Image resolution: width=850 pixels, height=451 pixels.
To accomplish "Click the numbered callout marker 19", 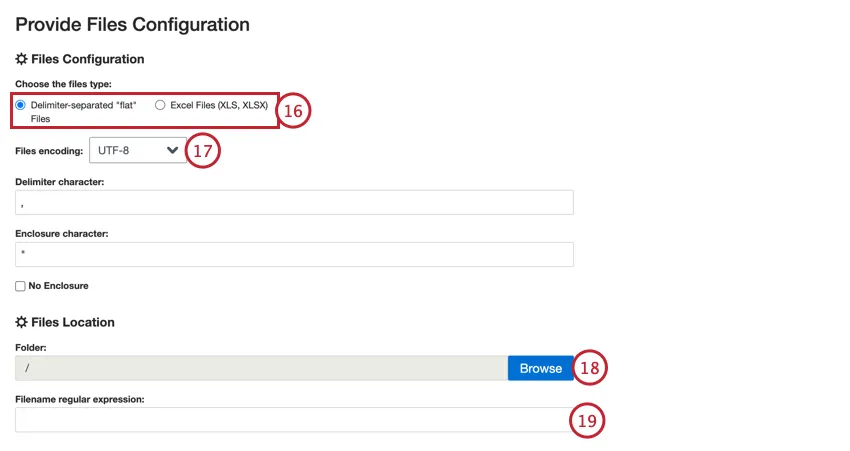I will (x=587, y=421).
